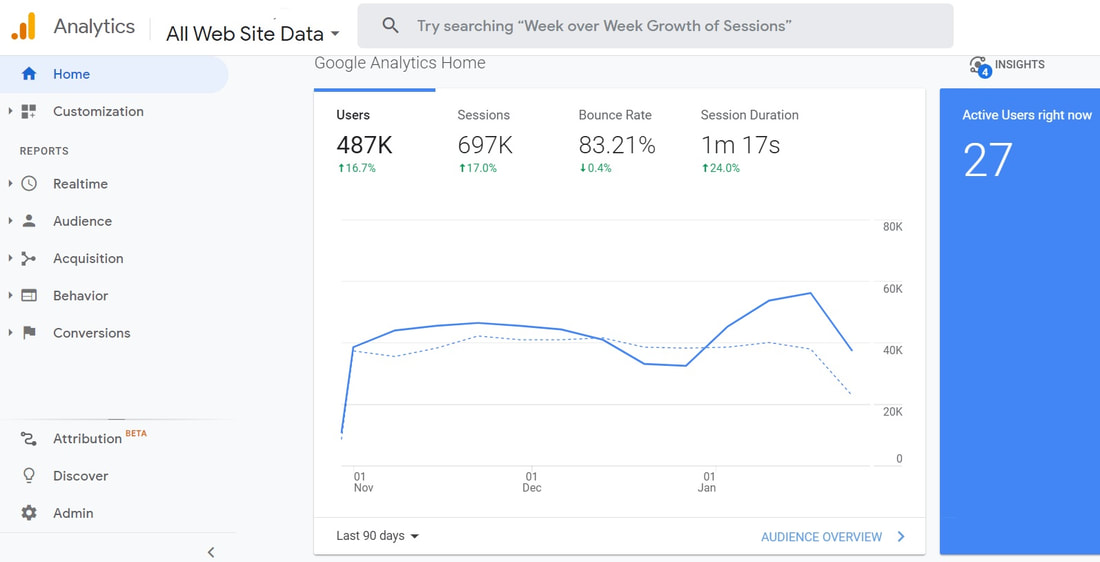Open the Behavior window icon
The height and width of the screenshot is (562, 1100).
click(29, 295)
